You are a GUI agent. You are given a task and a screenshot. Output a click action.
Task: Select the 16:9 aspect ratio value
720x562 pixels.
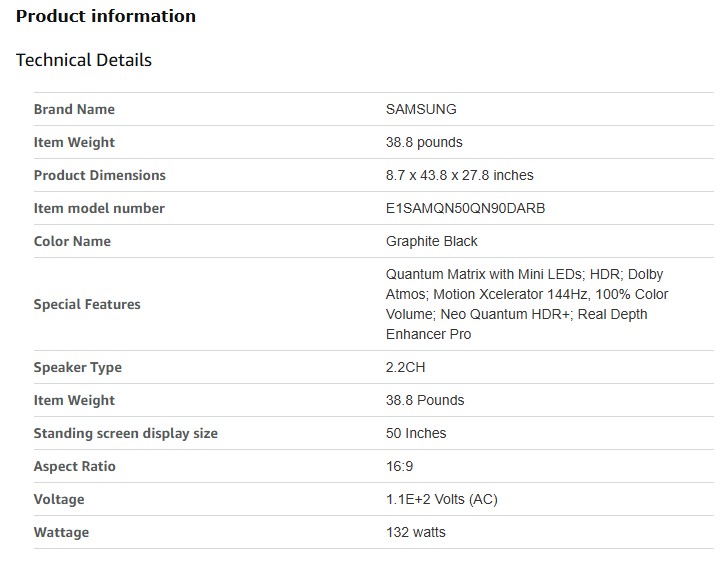pyautogui.click(x=400, y=466)
